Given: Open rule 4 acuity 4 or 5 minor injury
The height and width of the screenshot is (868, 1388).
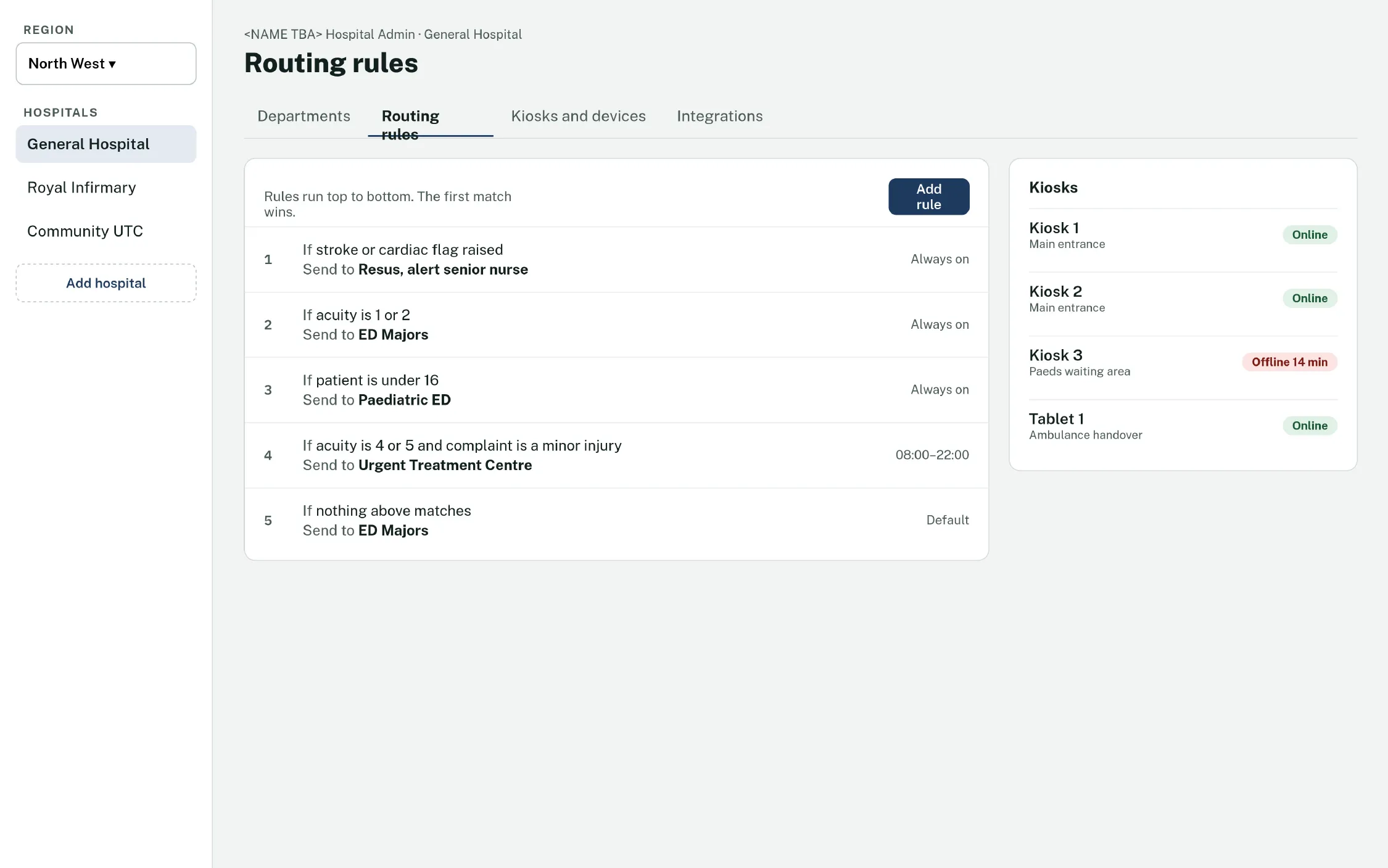Looking at the screenshot, I should [616, 456].
